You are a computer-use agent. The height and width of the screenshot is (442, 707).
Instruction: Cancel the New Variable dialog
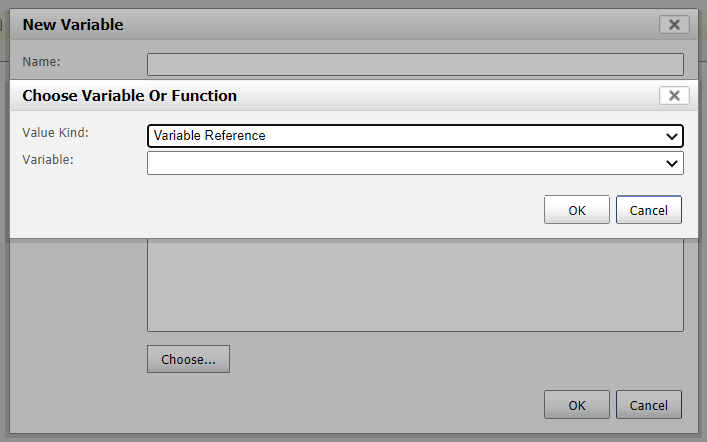tap(648, 405)
